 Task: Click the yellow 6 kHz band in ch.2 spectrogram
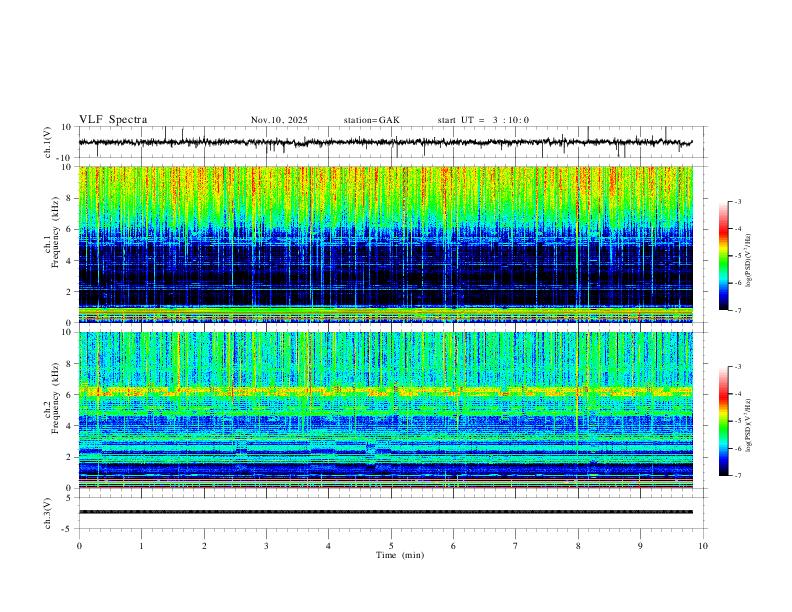coord(386,391)
